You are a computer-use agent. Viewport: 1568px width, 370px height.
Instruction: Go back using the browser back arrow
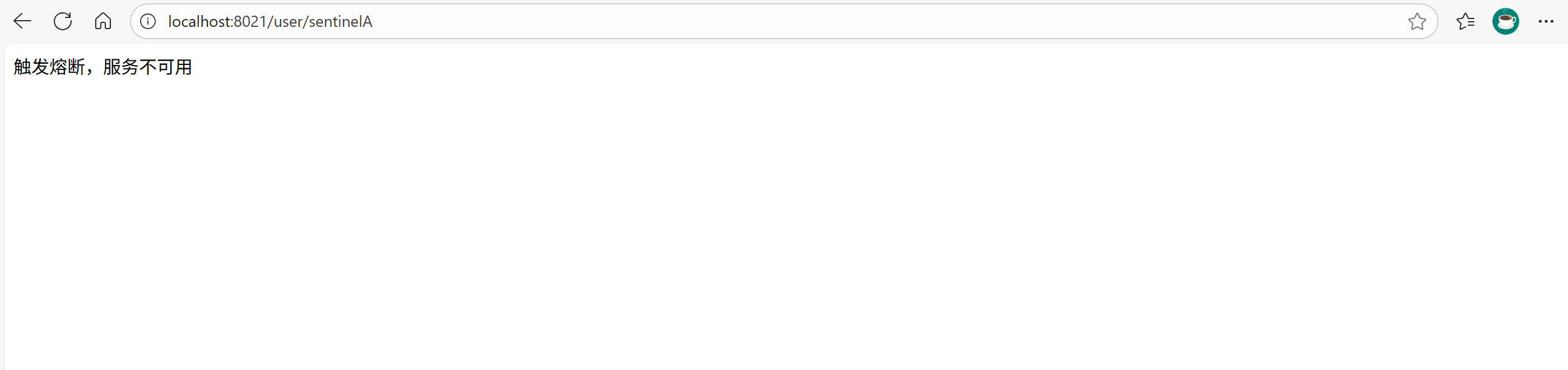pos(22,21)
